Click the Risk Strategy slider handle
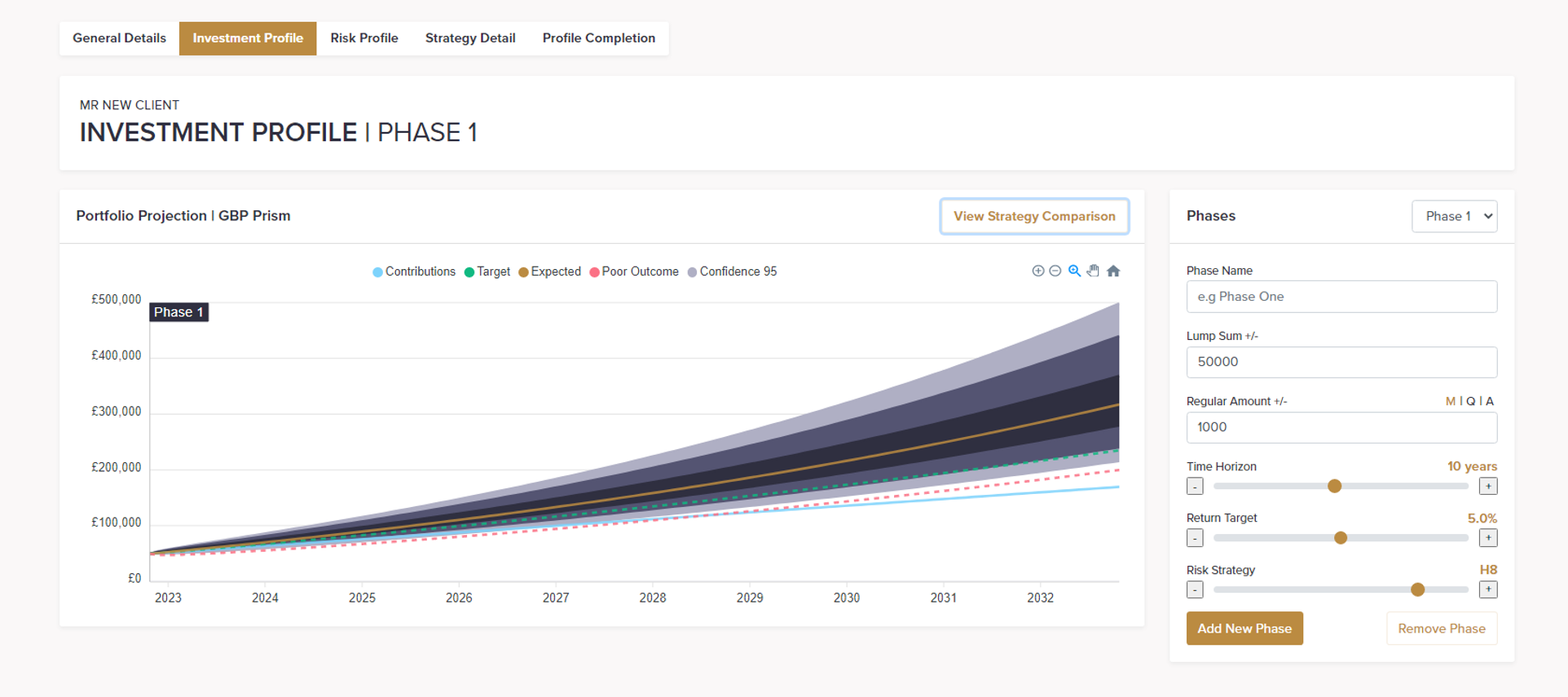Screen dimensions: 1568x697 tap(1418, 589)
